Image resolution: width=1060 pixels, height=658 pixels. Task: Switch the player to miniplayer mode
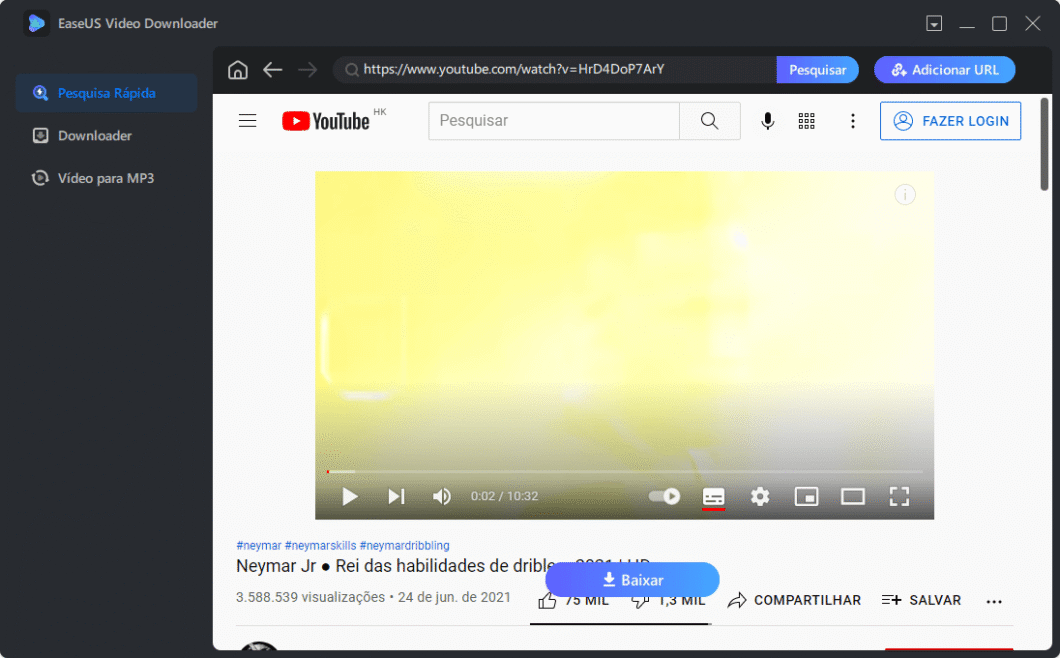coord(806,496)
